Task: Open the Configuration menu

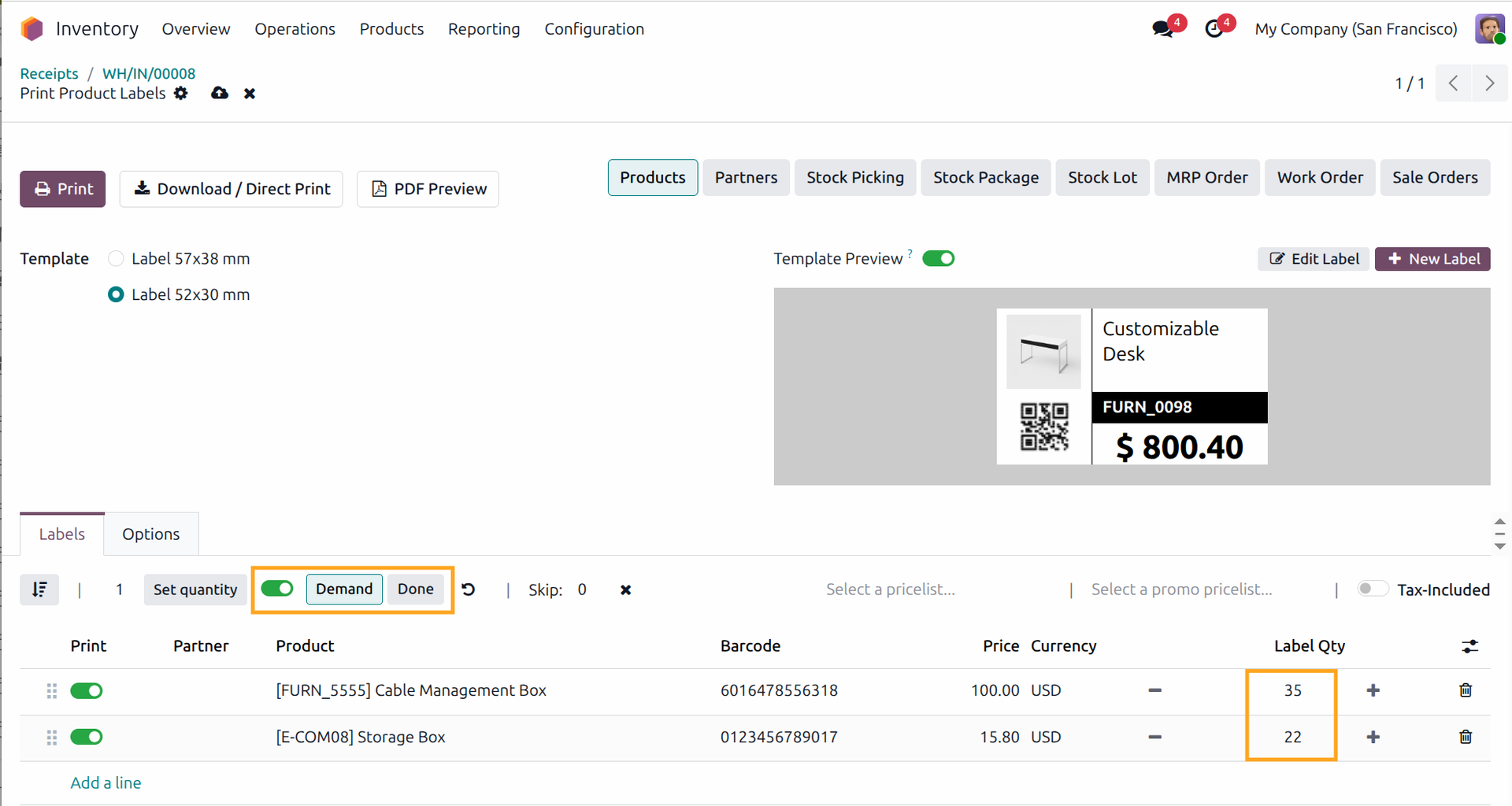Action: 594,29
